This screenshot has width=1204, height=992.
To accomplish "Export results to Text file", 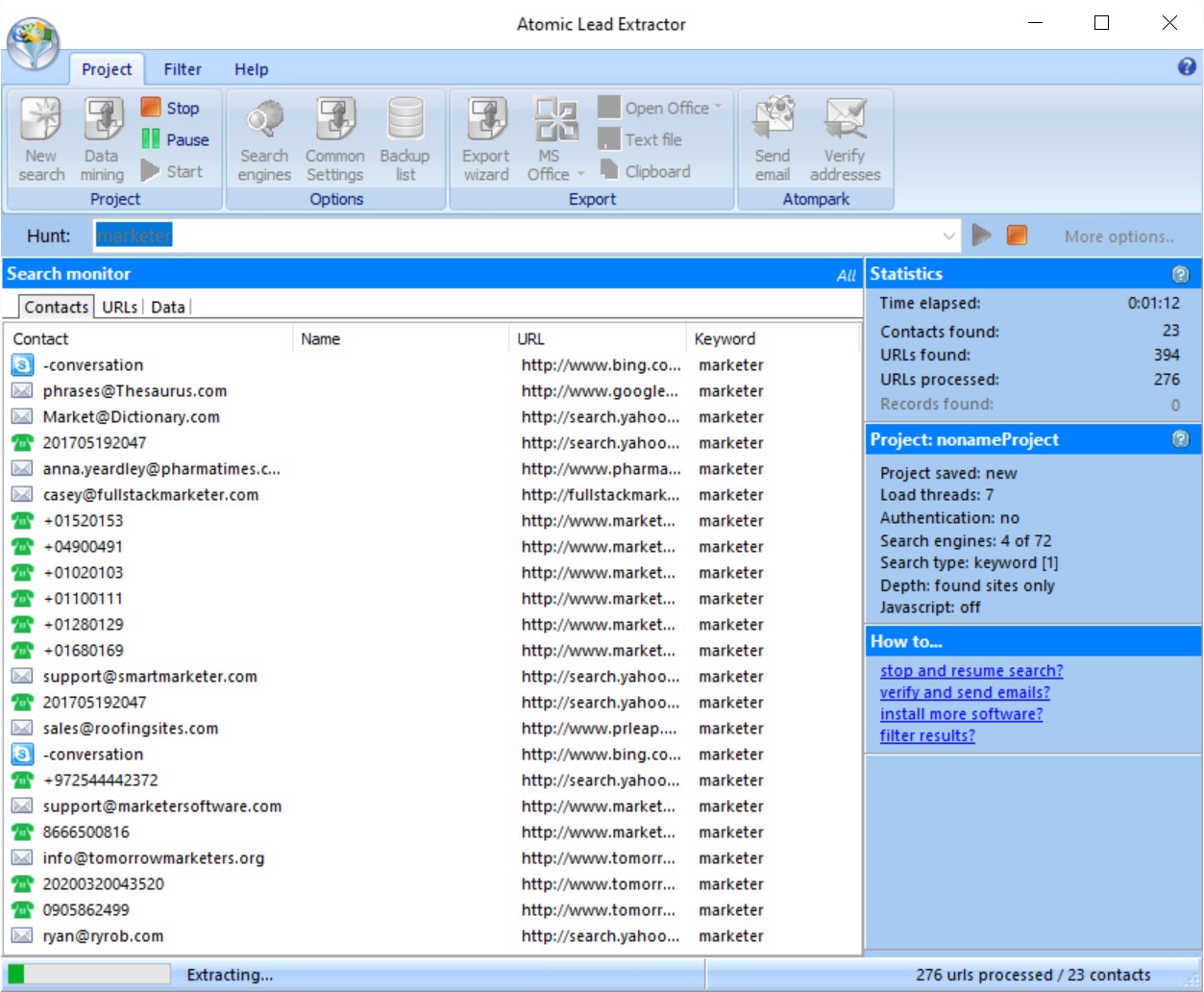I will [640, 139].
